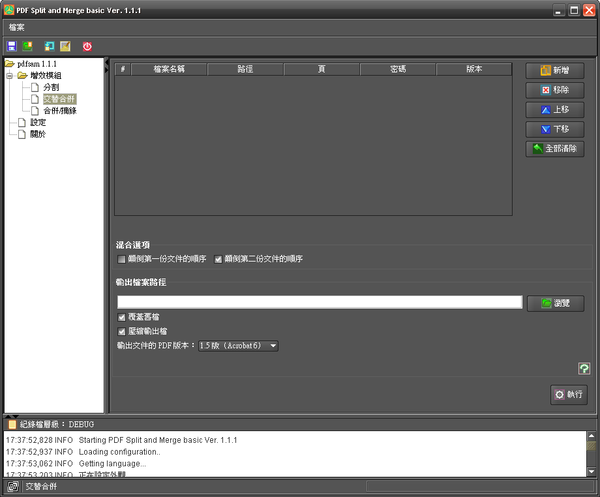Click the 路徑 column header
600x497 pixels.
click(245, 69)
